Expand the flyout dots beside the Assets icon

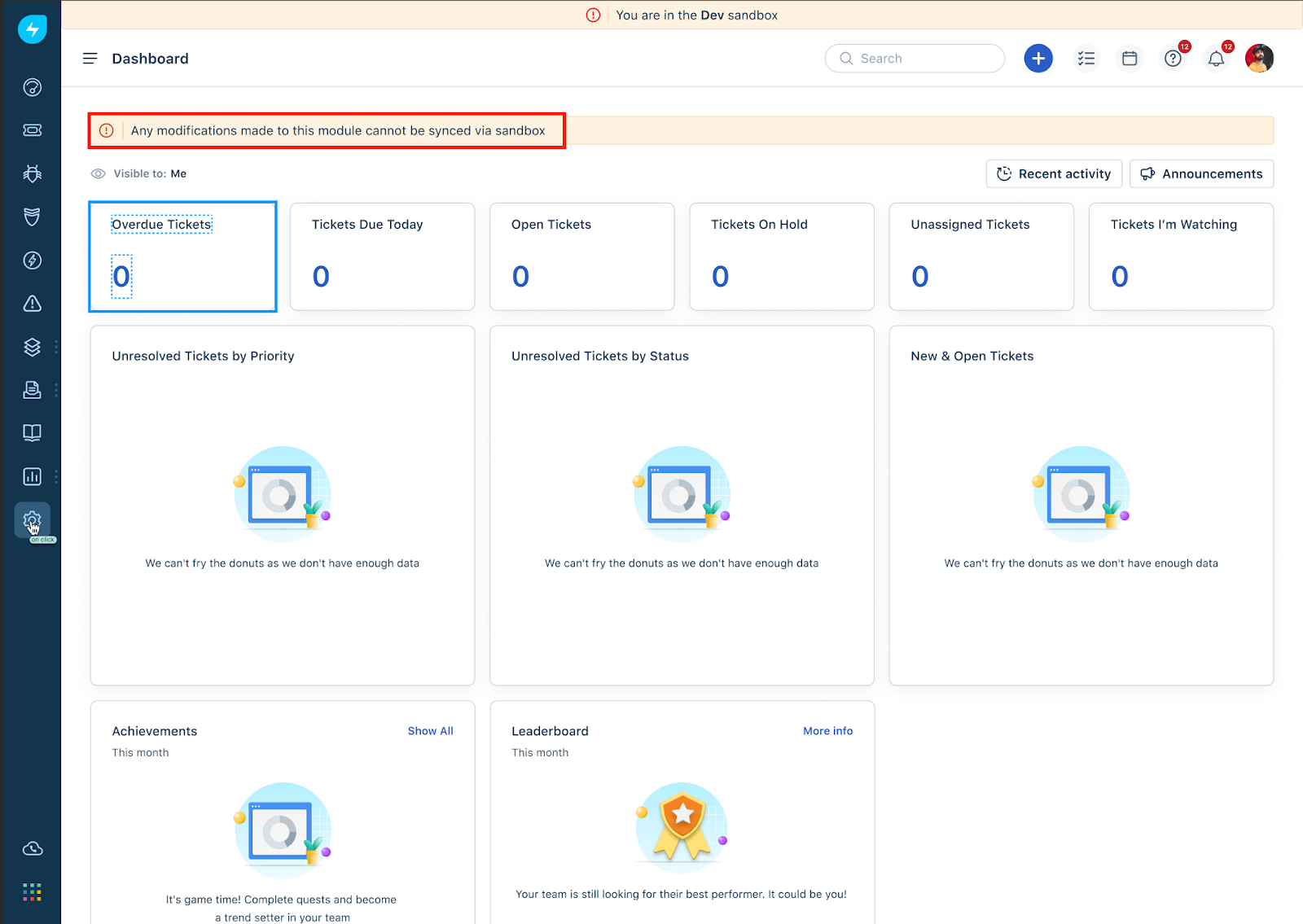point(56,347)
